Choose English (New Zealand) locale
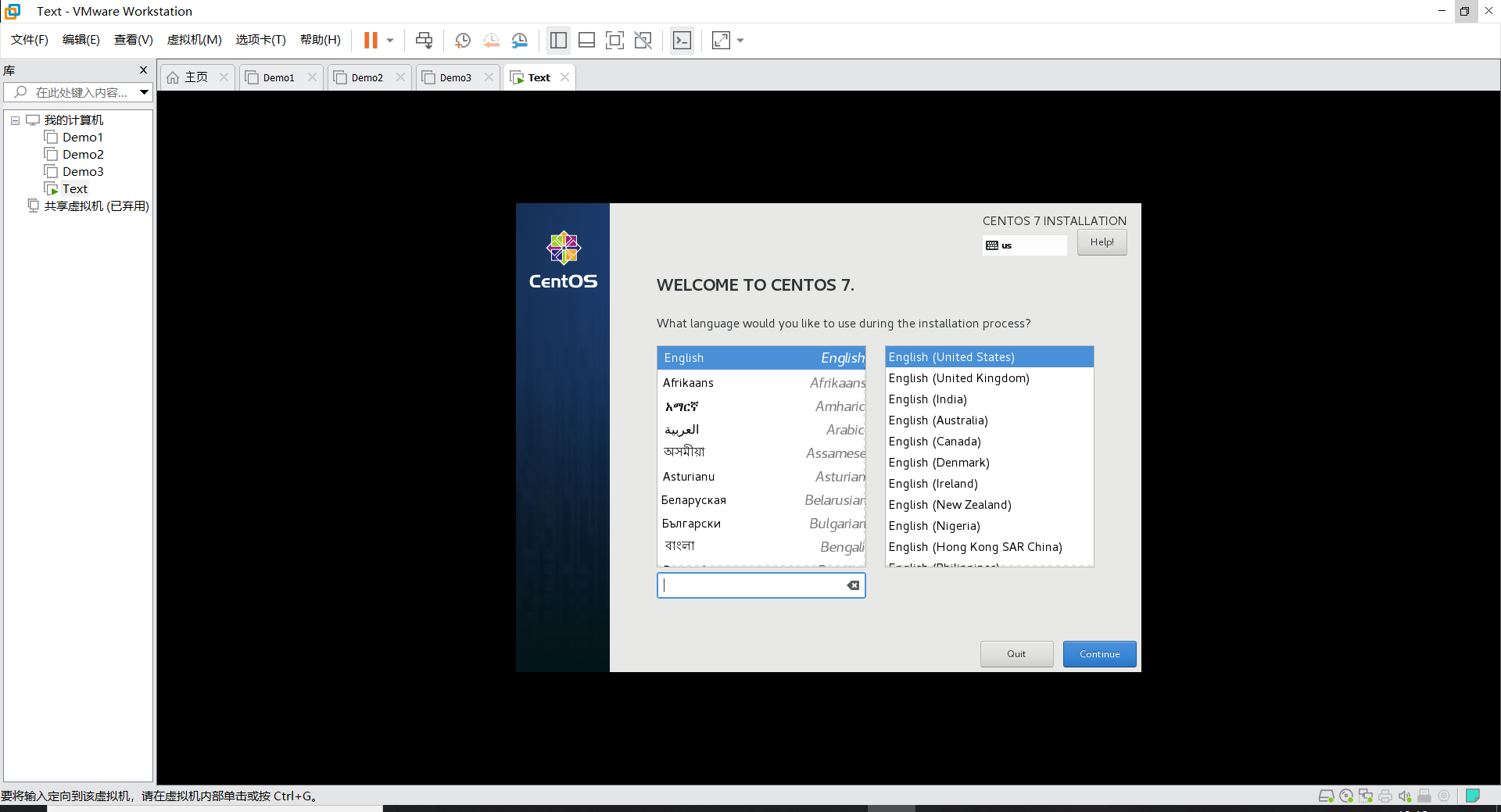This screenshot has width=1501, height=812. click(x=989, y=505)
